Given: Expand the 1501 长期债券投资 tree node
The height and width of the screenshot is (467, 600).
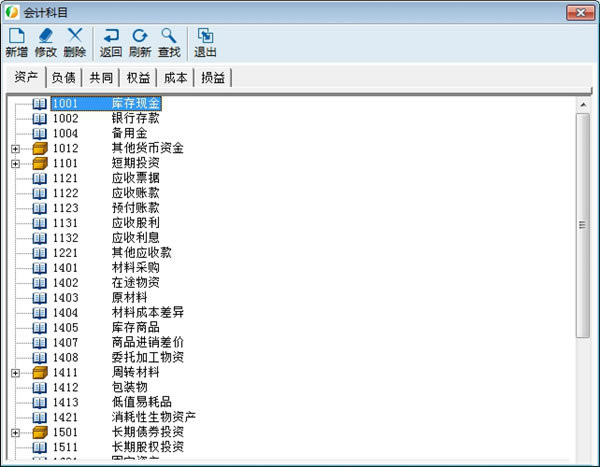Looking at the screenshot, I should [15, 432].
